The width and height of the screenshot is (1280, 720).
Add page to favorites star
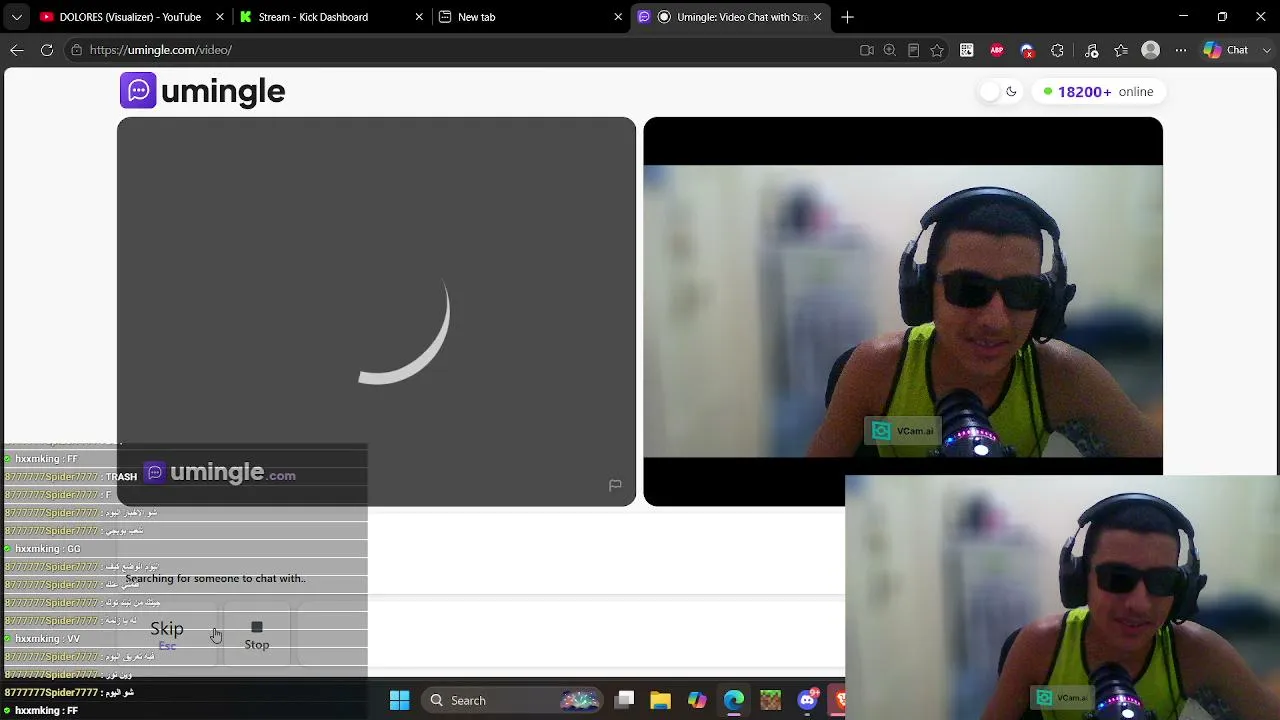(937, 50)
